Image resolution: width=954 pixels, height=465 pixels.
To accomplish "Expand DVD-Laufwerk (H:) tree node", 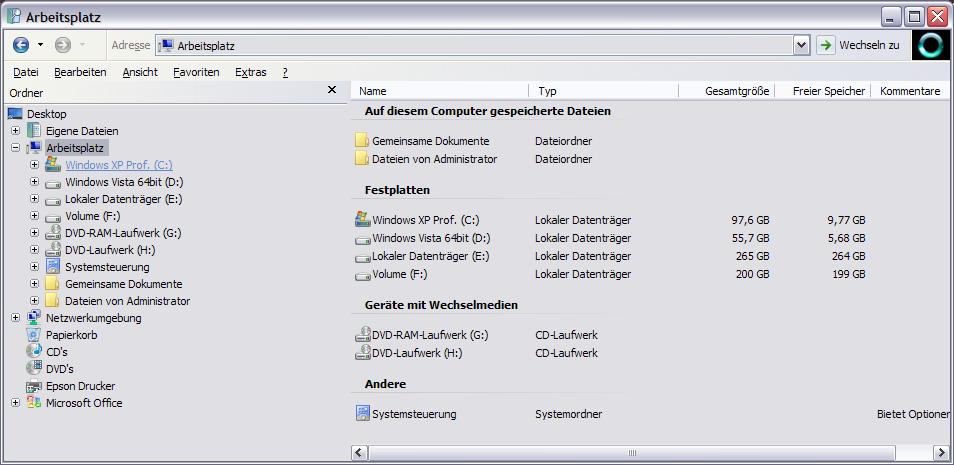I will point(34,250).
